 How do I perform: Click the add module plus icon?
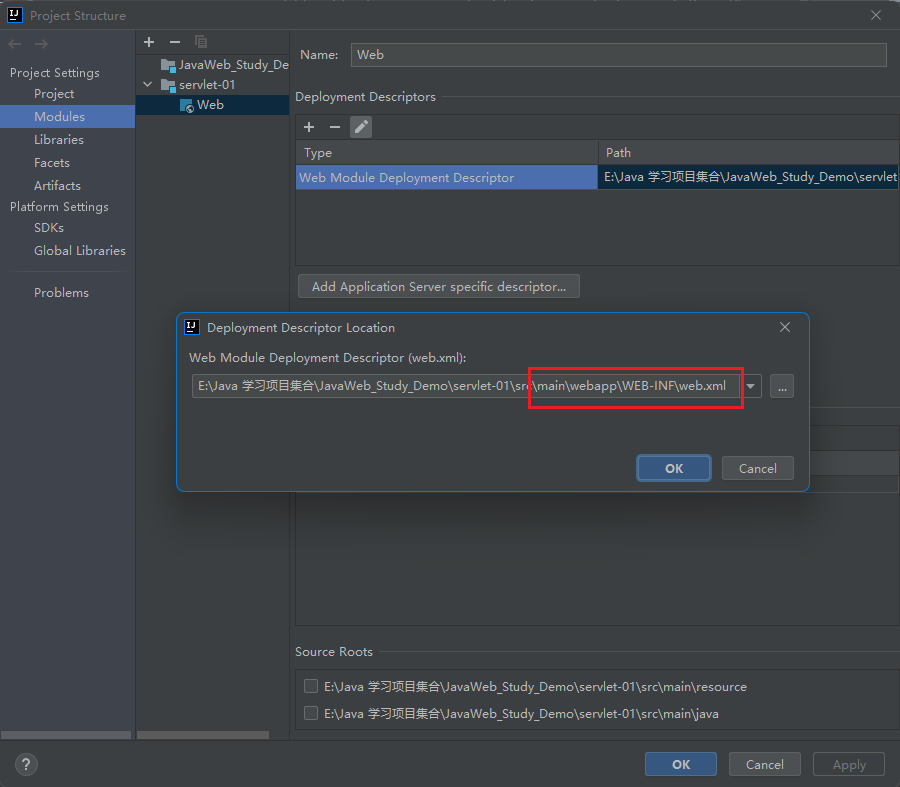click(149, 41)
